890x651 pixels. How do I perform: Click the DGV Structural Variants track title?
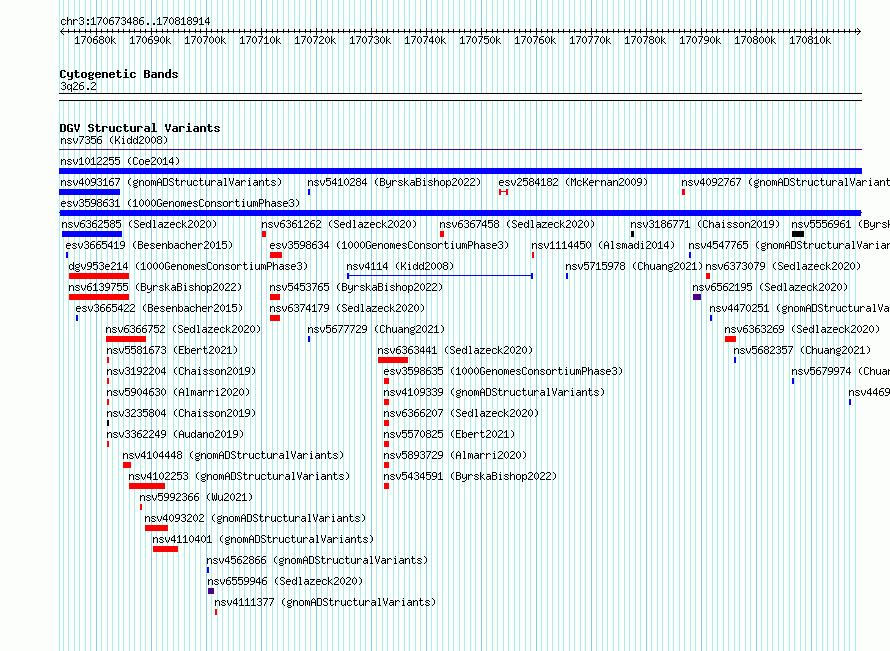point(140,128)
